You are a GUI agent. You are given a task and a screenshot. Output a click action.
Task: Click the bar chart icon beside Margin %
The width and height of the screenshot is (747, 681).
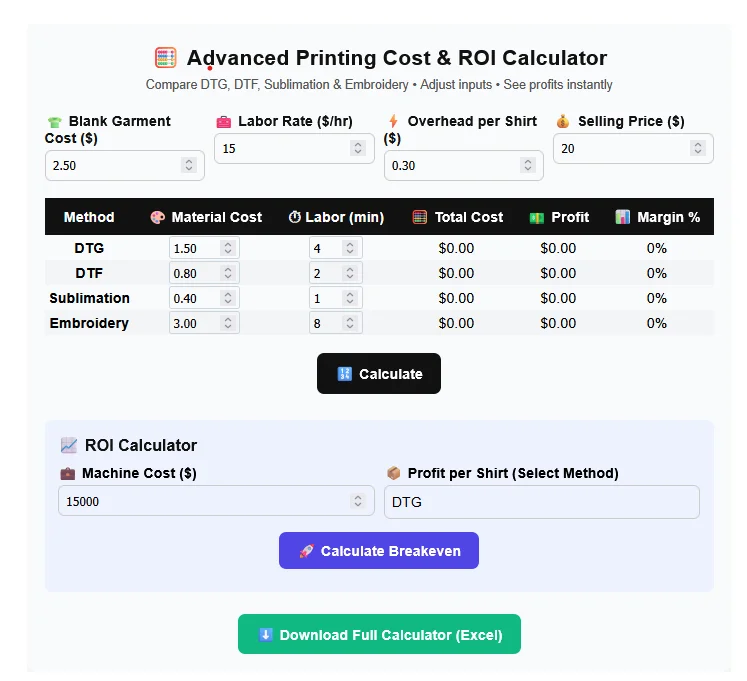[x=623, y=217]
